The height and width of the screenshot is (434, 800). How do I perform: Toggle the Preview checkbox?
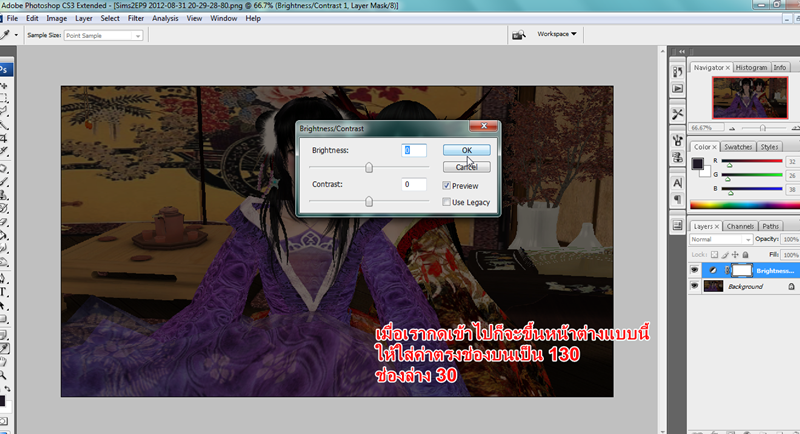446,186
